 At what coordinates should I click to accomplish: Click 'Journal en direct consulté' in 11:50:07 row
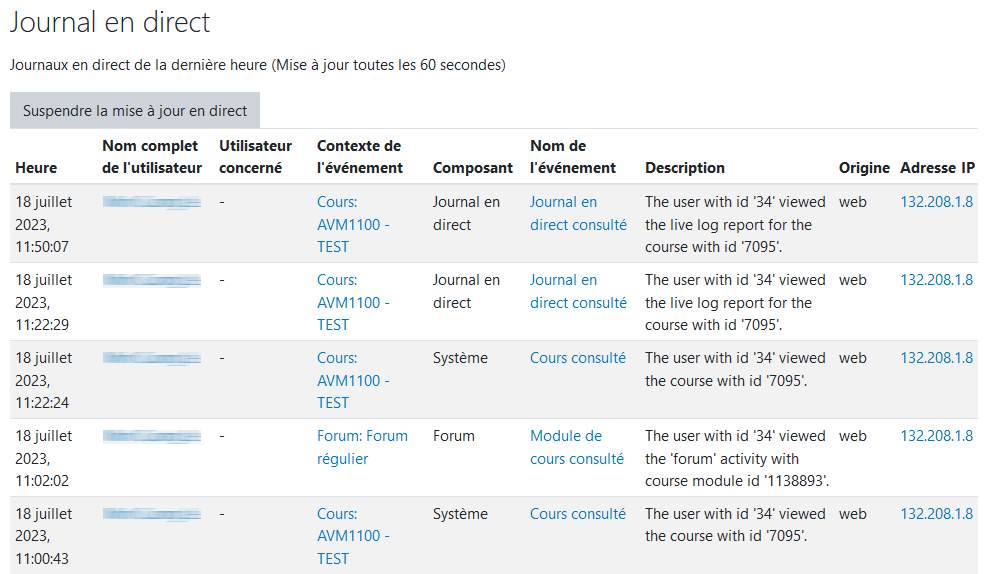(x=578, y=213)
